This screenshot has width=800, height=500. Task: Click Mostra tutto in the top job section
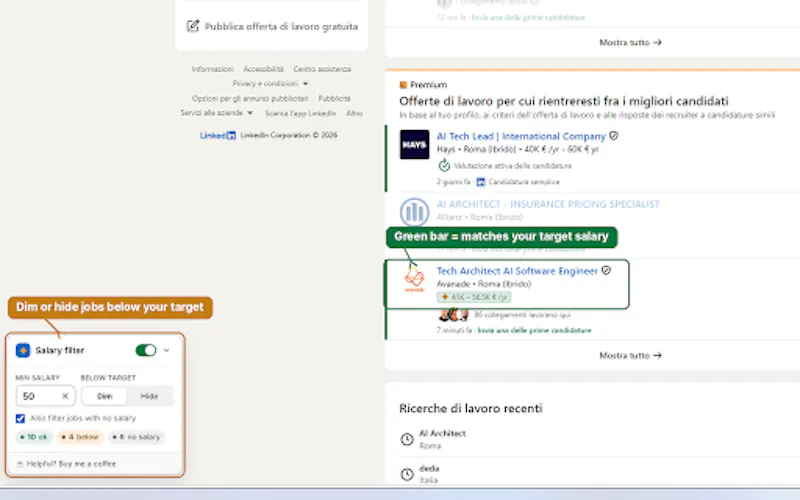(x=630, y=42)
